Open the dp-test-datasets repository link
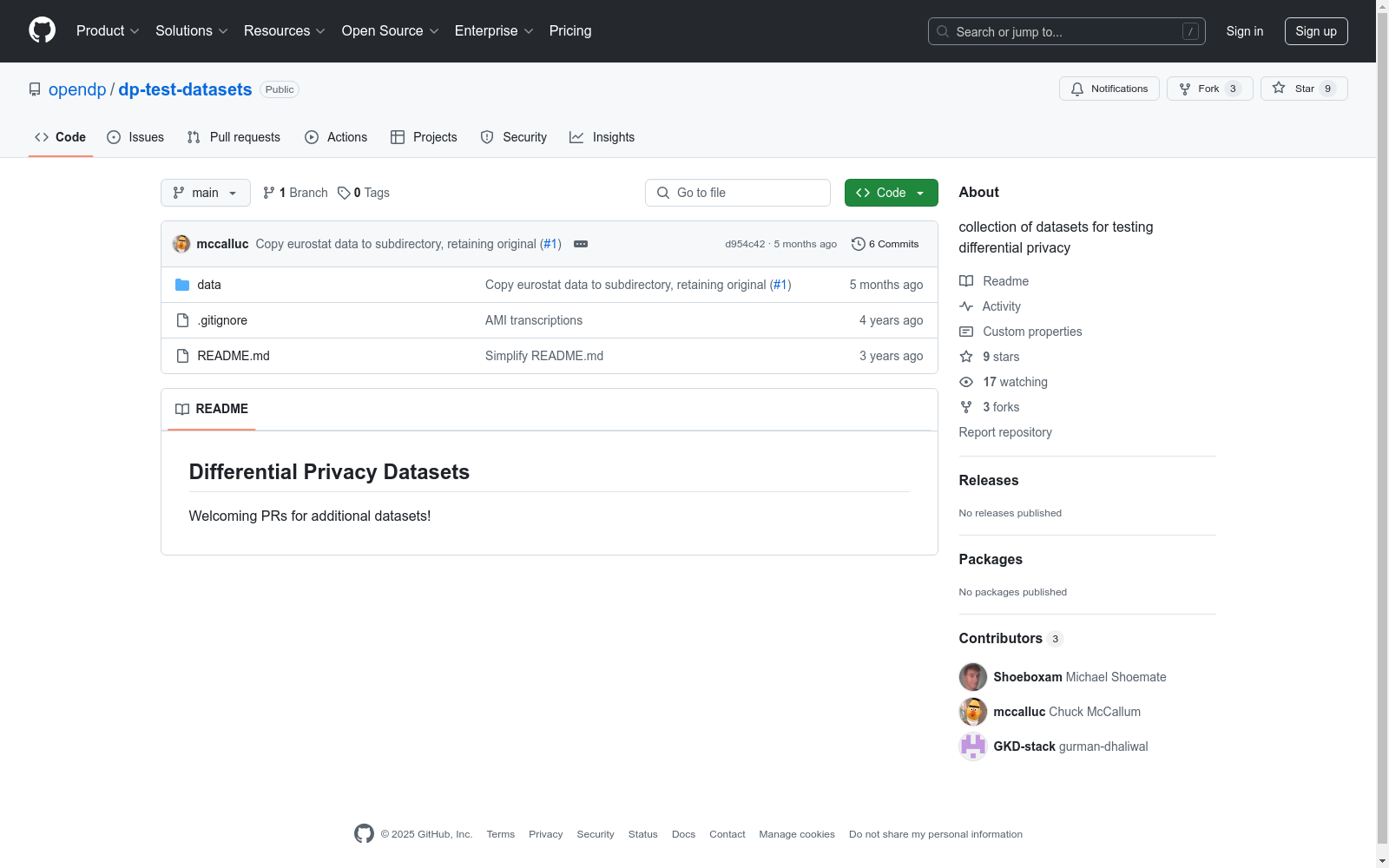The height and width of the screenshot is (868, 1389). coord(185,89)
